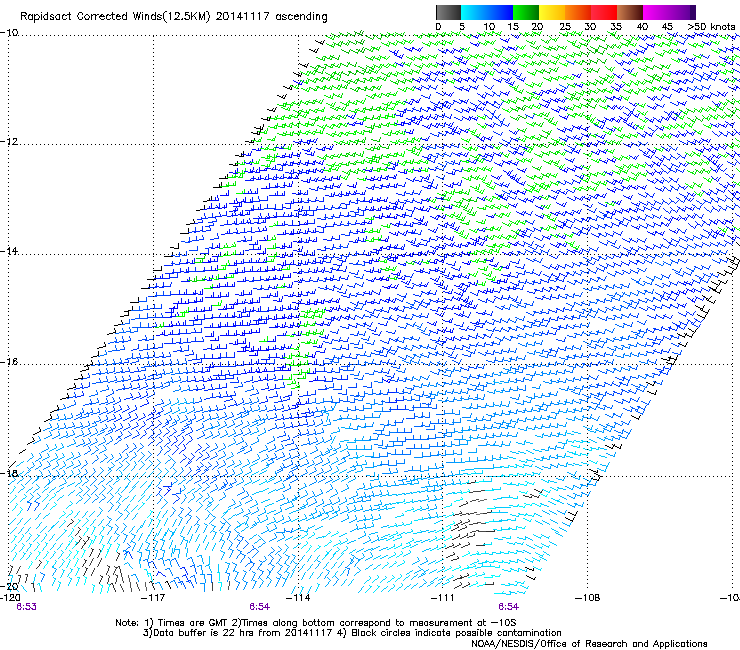Pick the red 30–35 knots legend swatch
This screenshot has height=650, width=740.
click(x=604, y=12)
